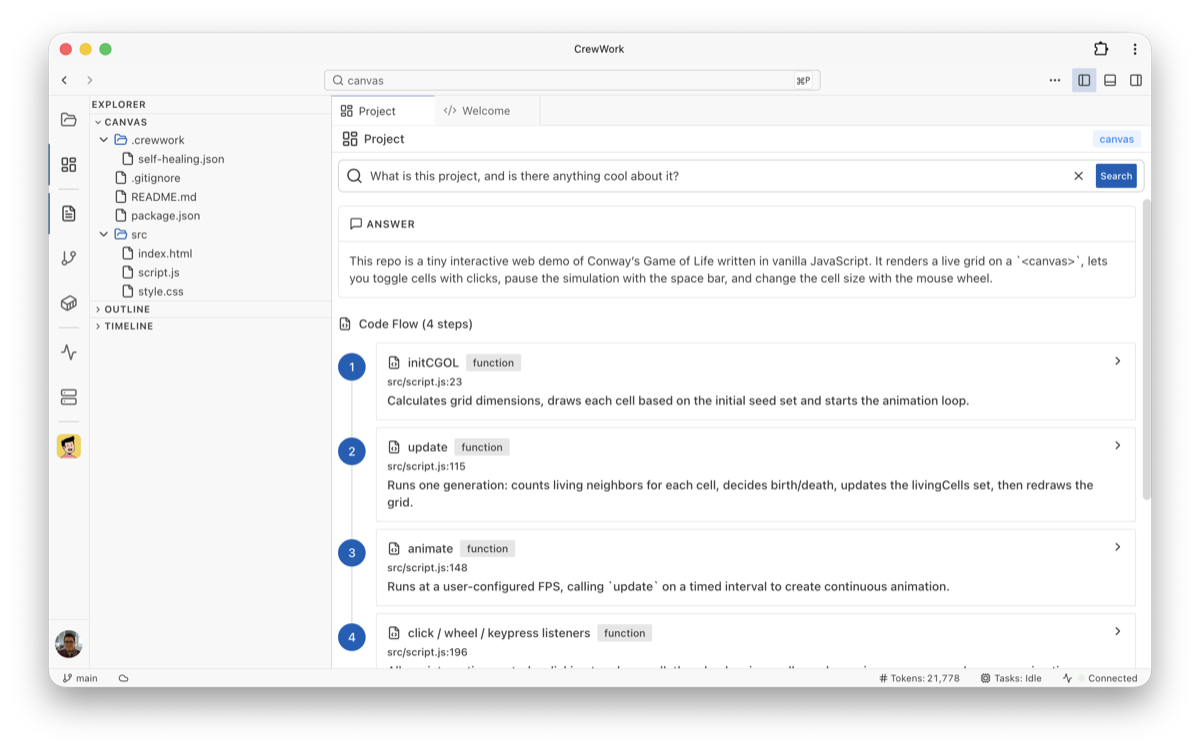Open the Project grid view in activity bar
Viewport: 1200px width, 751px height.
pyautogui.click(x=69, y=165)
